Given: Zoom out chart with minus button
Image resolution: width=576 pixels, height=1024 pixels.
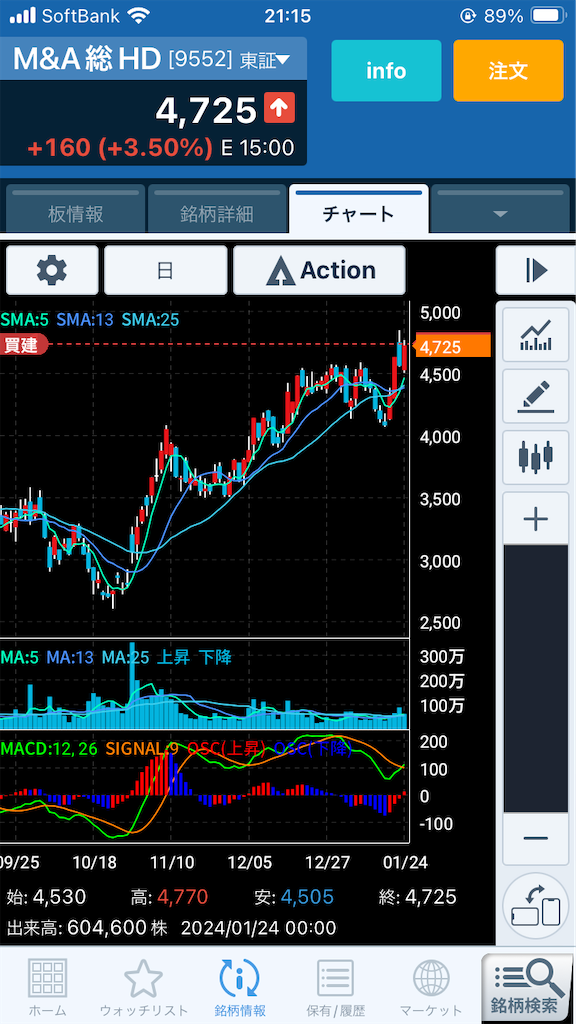Looking at the screenshot, I should [536, 839].
